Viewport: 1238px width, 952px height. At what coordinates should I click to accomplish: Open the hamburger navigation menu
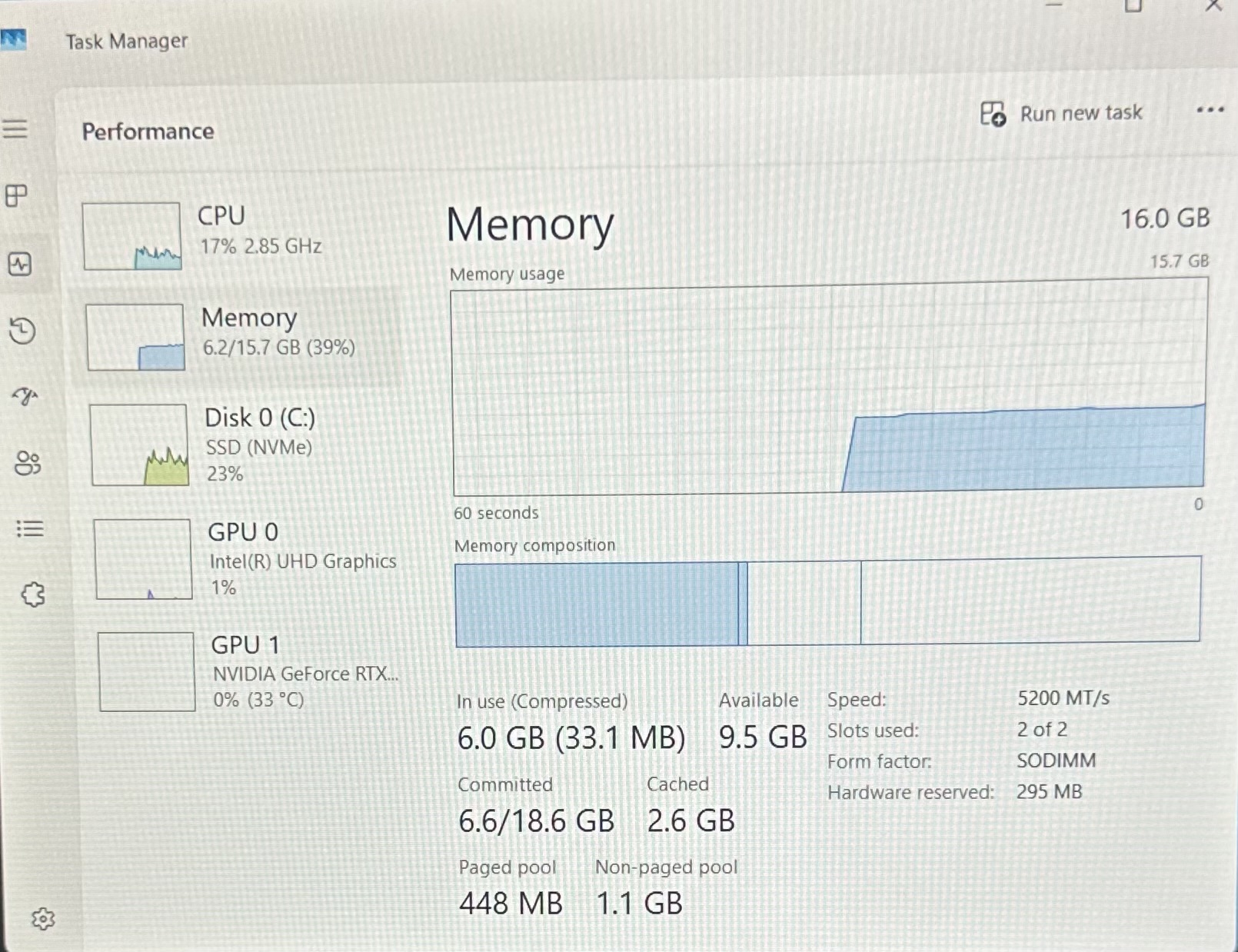[15, 128]
